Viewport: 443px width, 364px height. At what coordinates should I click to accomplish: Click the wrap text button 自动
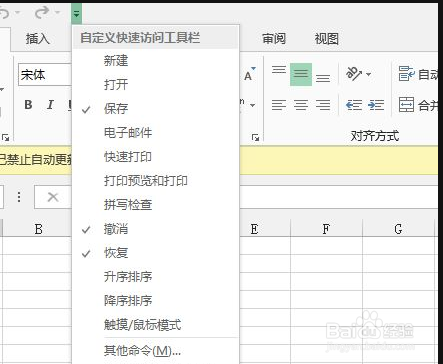tap(418, 74)
